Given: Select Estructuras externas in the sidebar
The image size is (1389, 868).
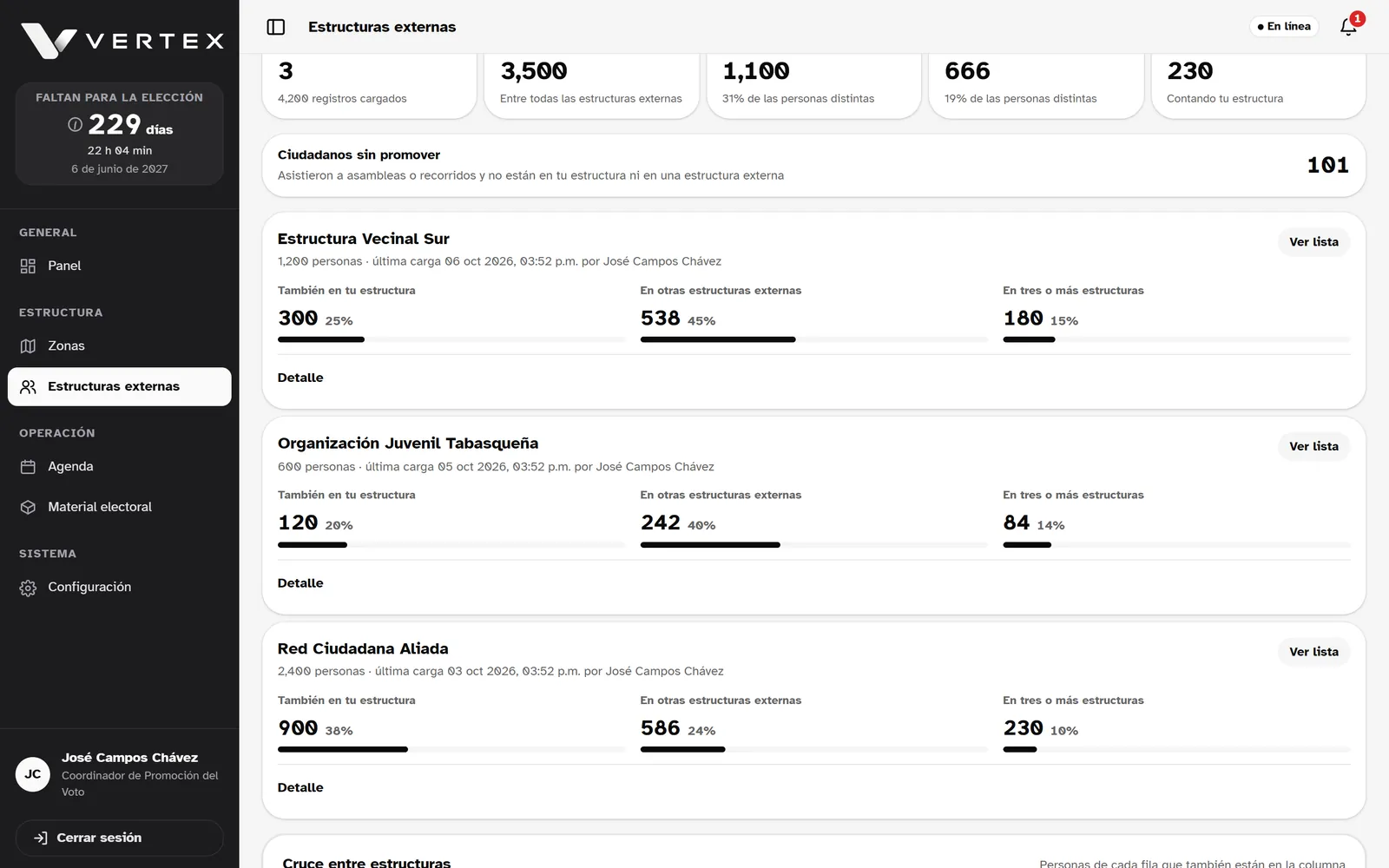Looking at the screenshot, I should click(120, 386).
